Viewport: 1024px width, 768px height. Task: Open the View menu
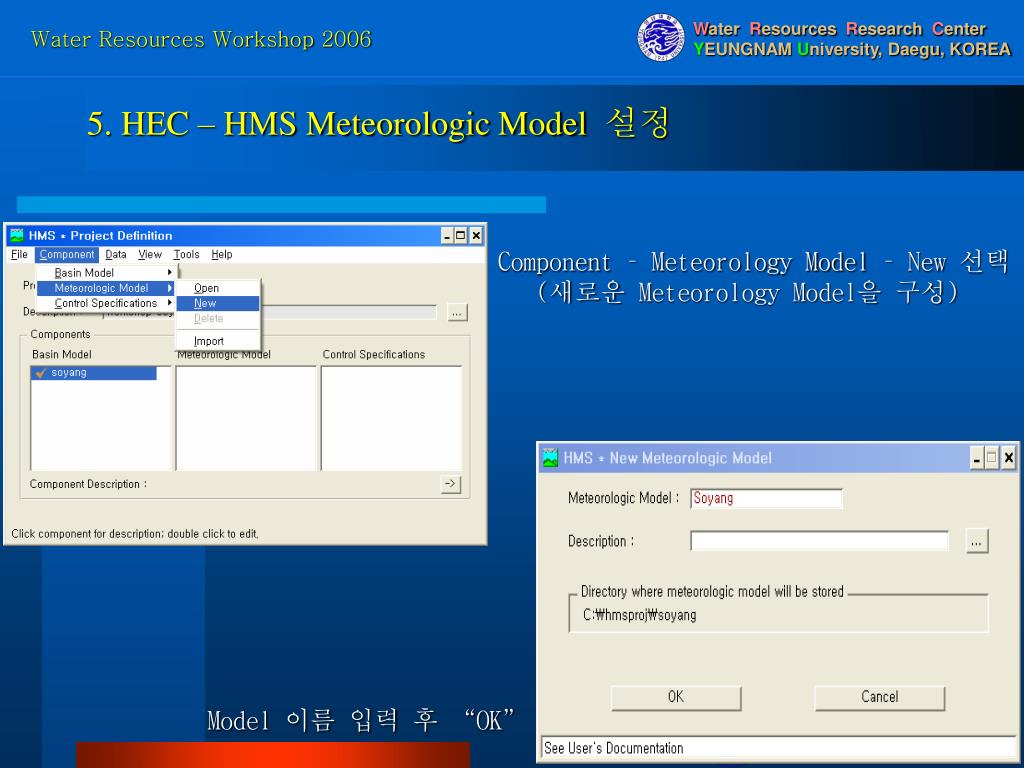coord(150,255)
